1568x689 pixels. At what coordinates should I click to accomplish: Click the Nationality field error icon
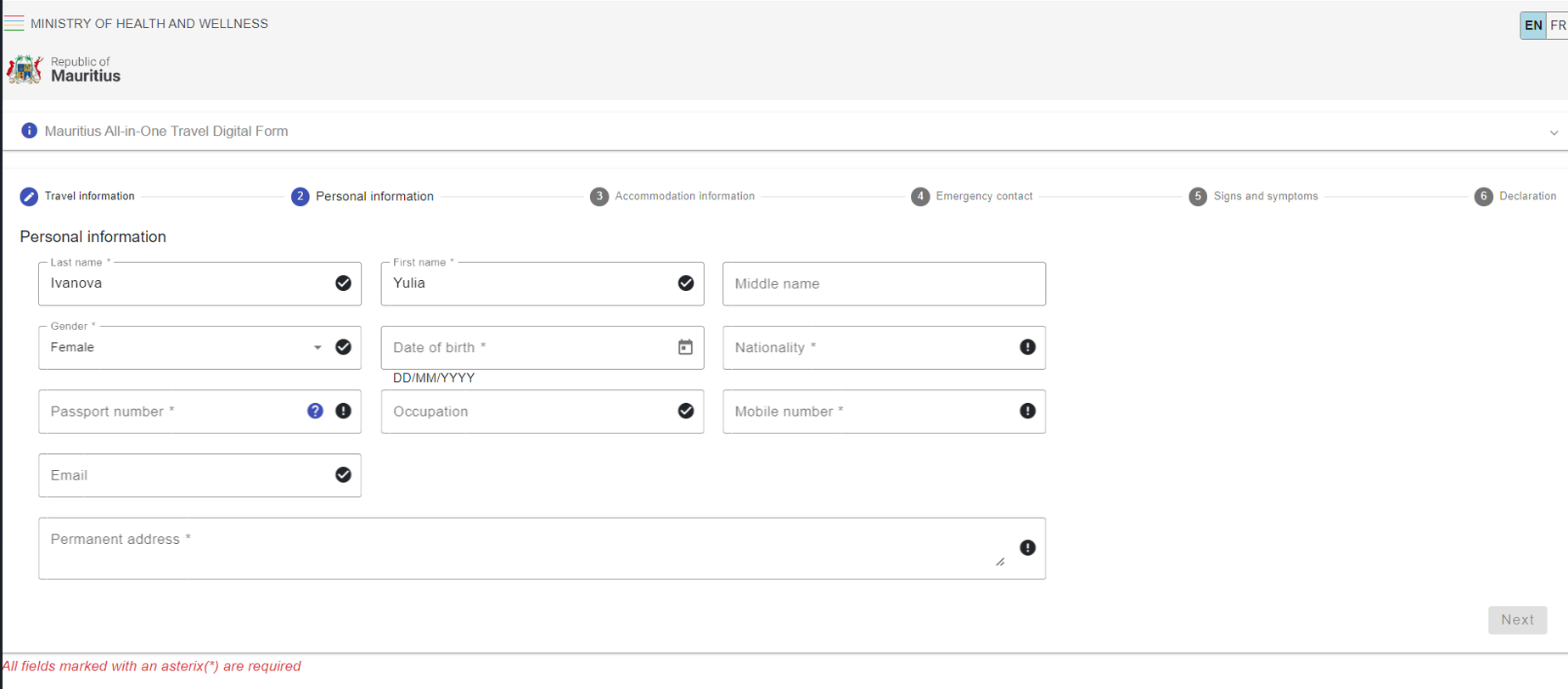1027,347
